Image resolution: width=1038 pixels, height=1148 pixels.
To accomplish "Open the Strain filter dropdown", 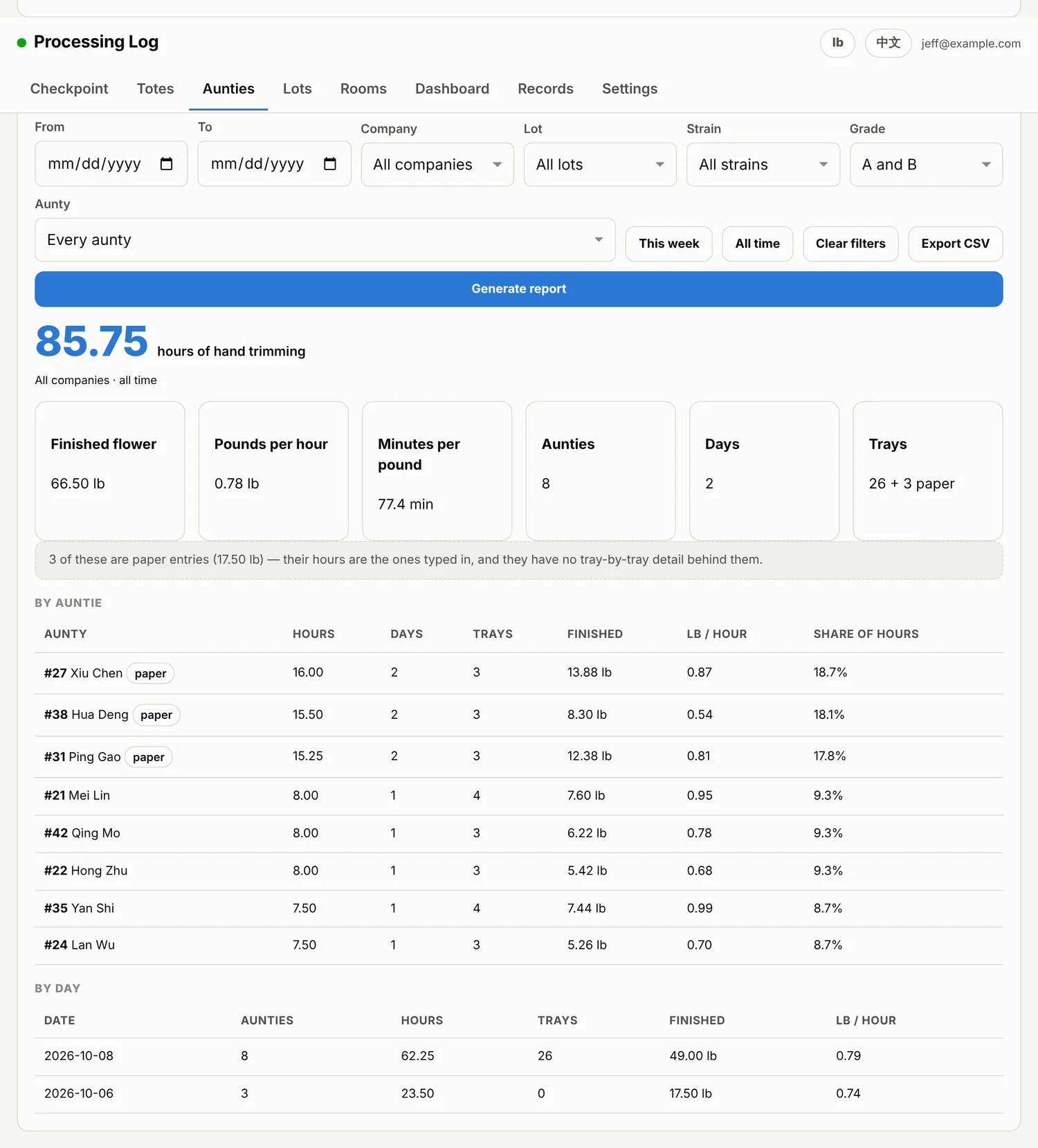I will (x=763, y=165).
